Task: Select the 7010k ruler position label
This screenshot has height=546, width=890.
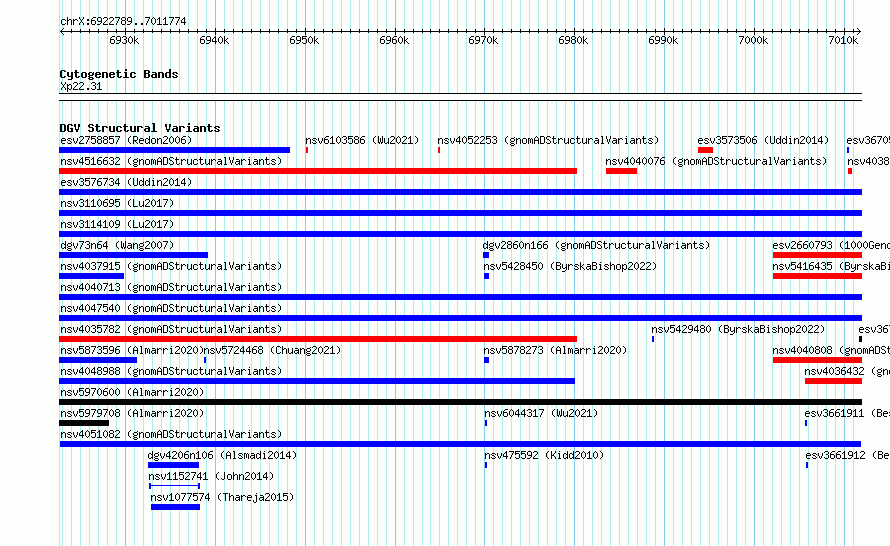Action: tap(843, 40)
